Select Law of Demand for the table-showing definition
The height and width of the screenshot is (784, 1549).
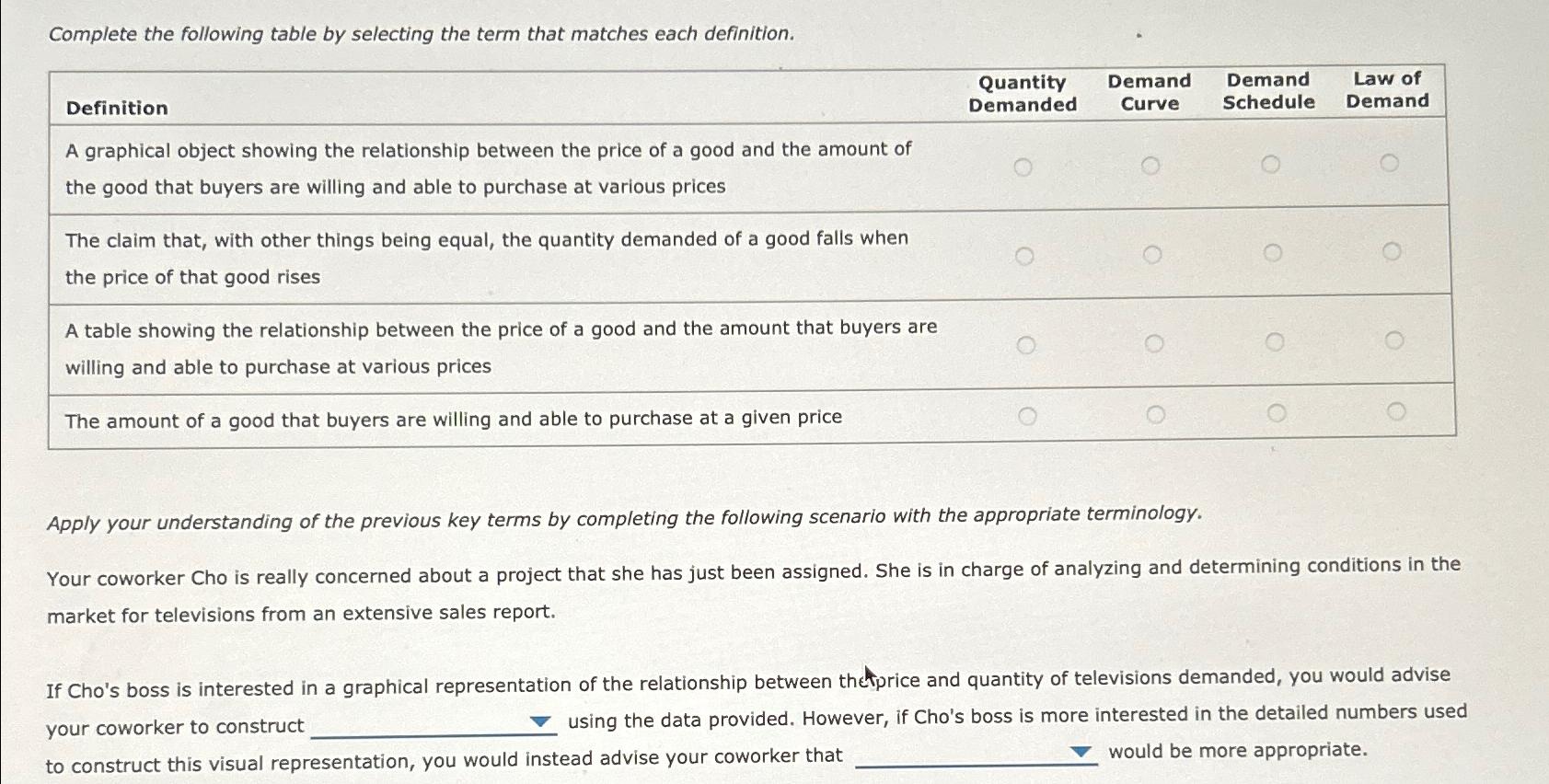pos(1394,340)
